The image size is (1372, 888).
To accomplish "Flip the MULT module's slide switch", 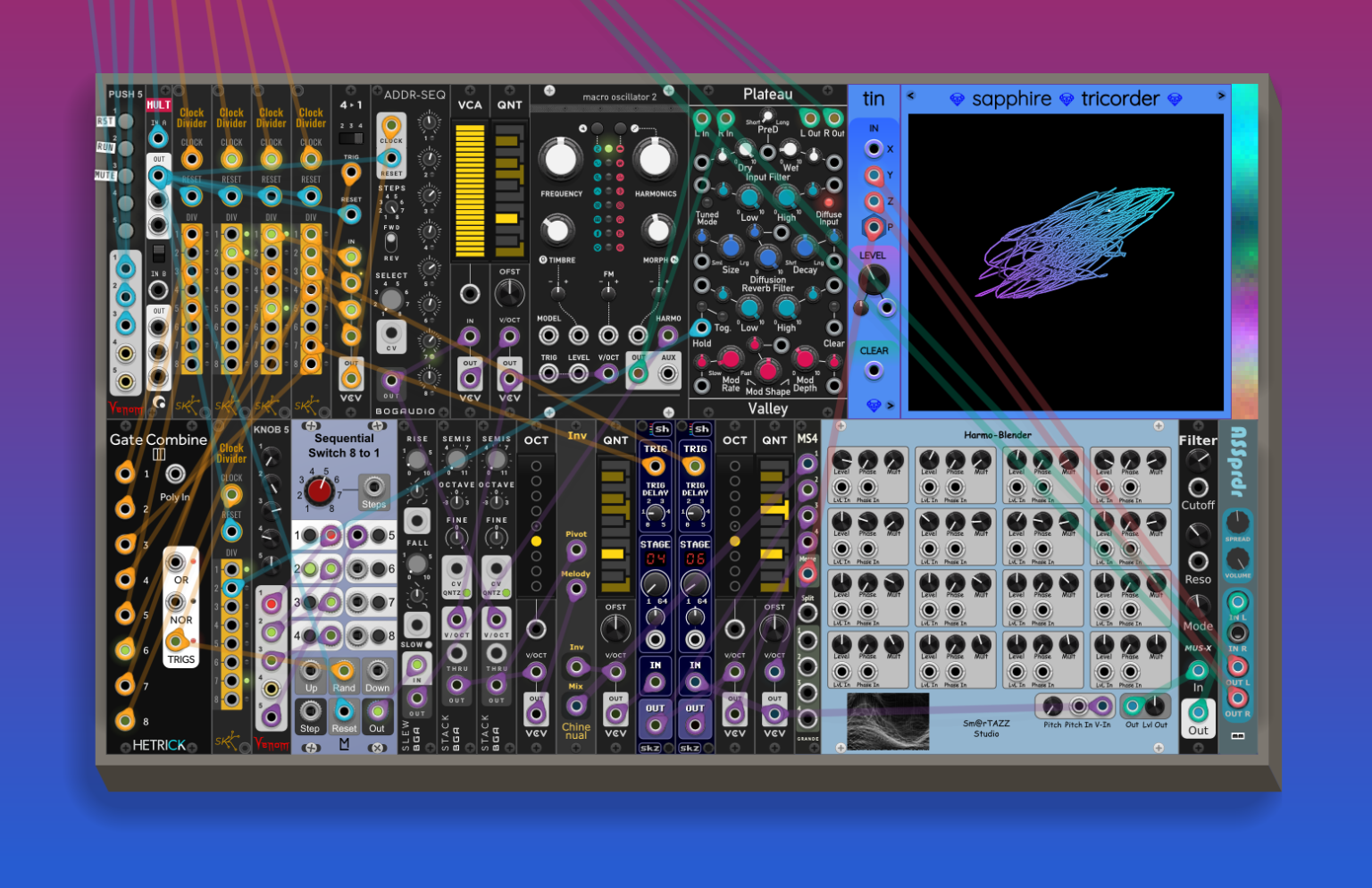I will (159, 254).
